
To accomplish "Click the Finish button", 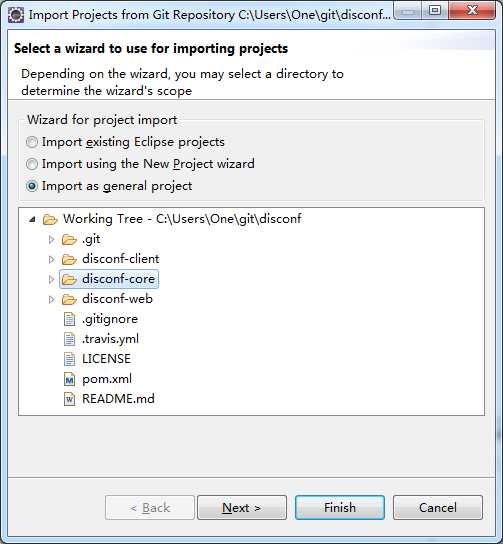I will point(340,508).
